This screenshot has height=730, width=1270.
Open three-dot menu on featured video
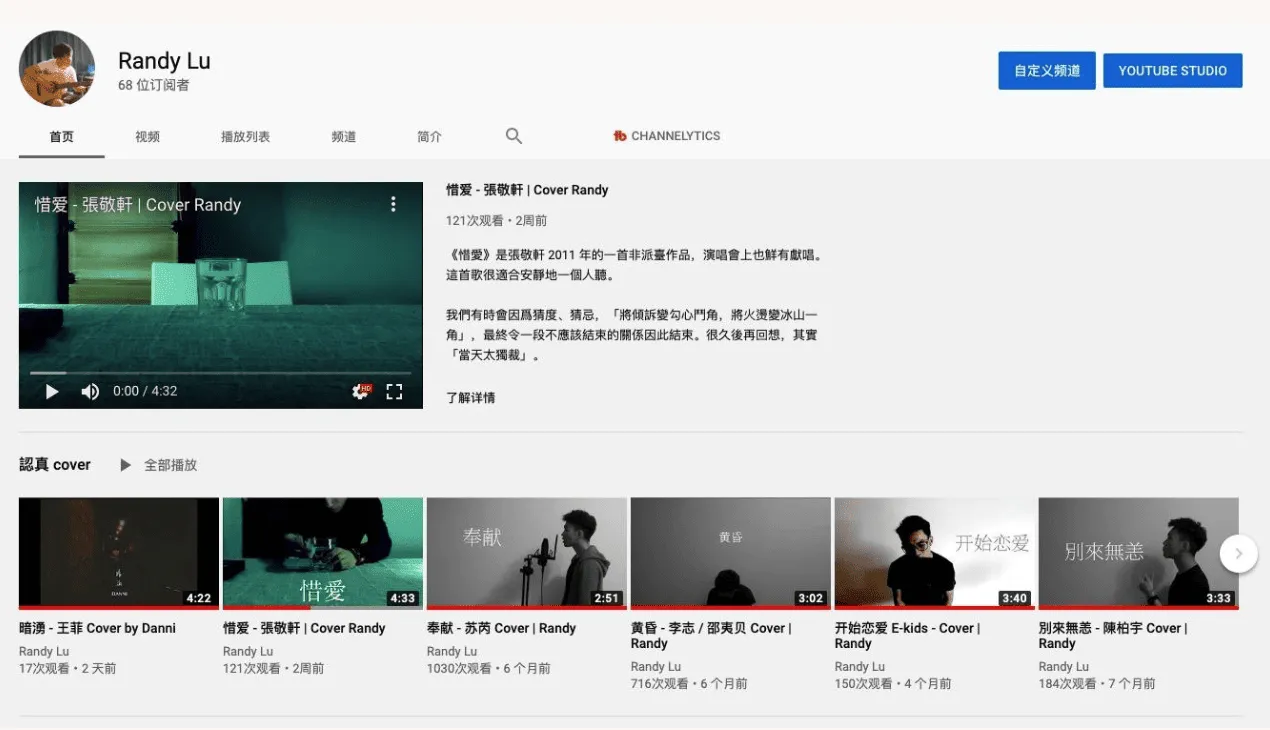[x=393, y=204]
